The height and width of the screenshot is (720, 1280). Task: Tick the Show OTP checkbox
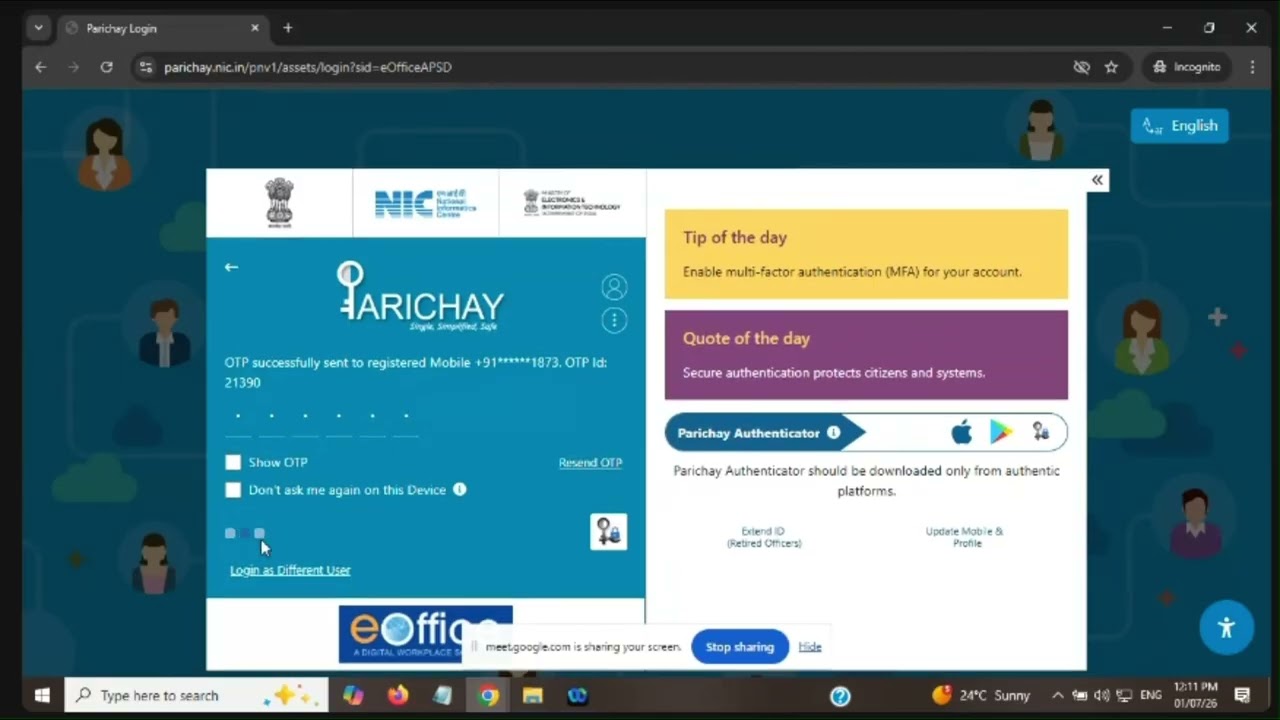click(x=233, y=462)
